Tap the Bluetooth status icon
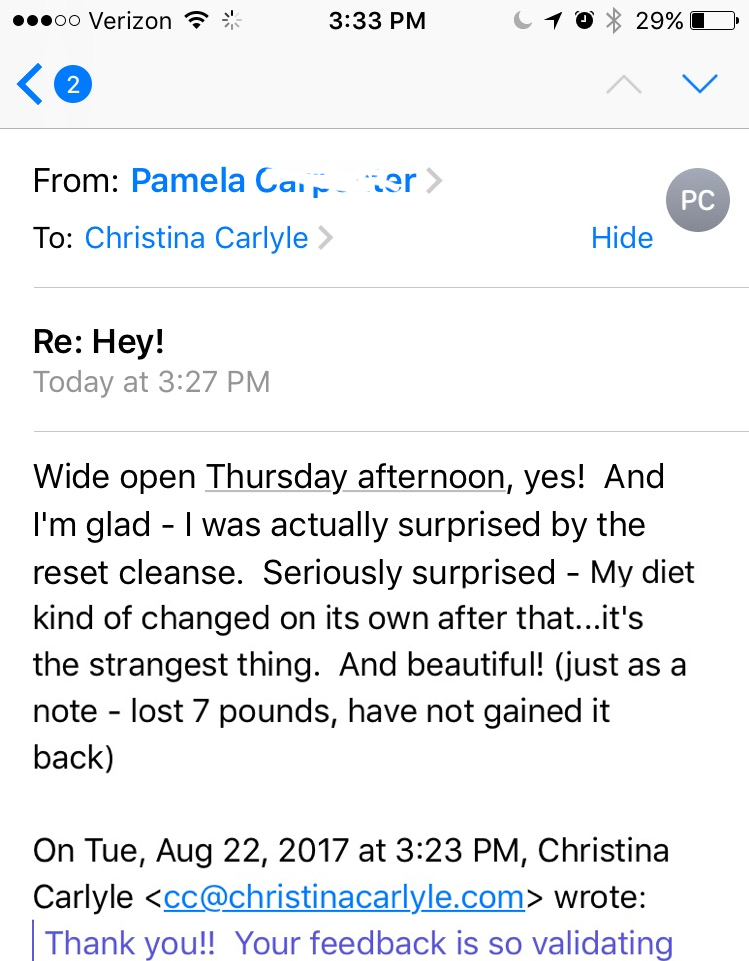This screenshot has width=749, height=961. click(x=614, y=21)
